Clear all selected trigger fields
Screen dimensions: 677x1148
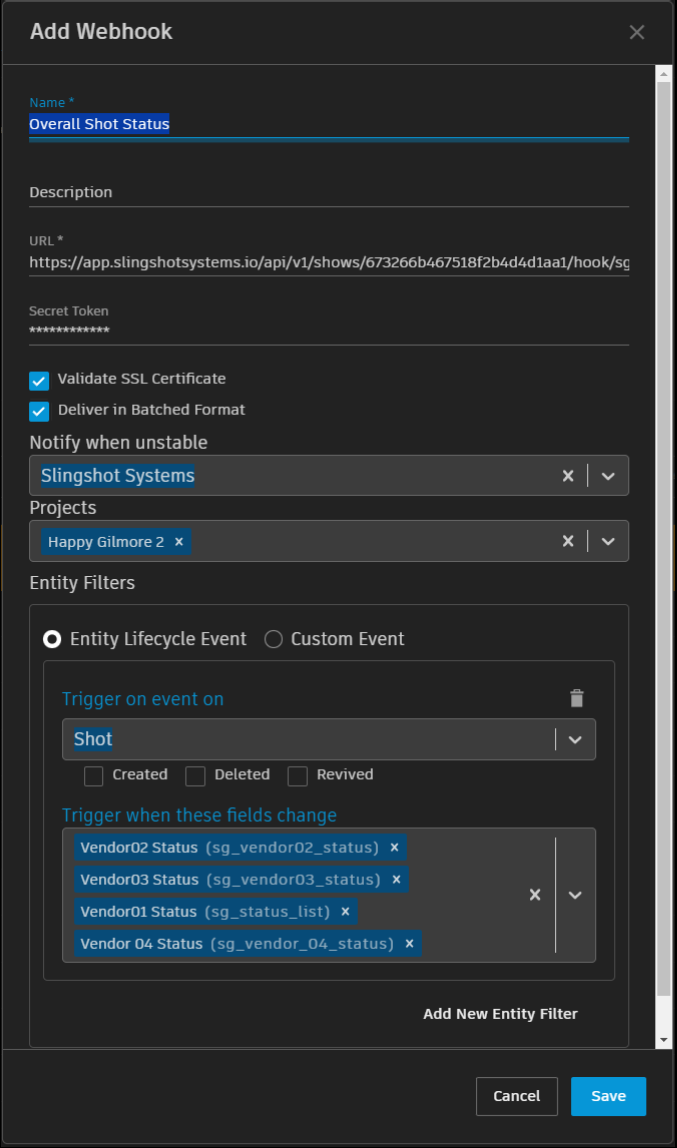(535, 895)
